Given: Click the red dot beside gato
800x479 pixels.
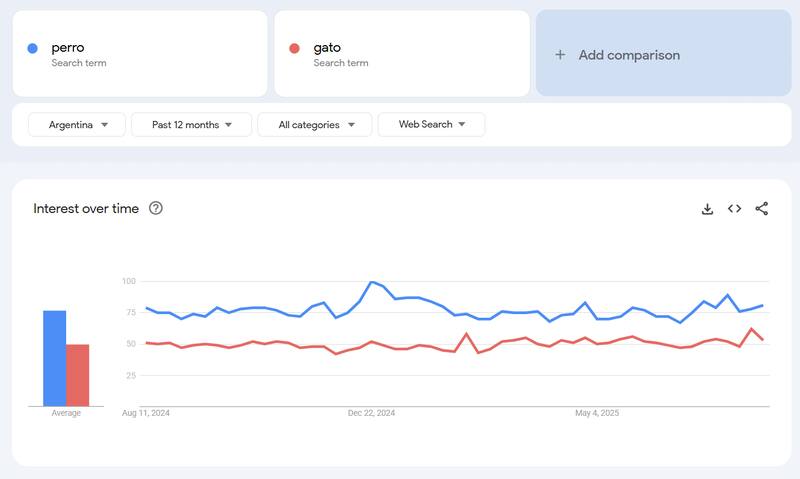Looking at the screenshot, I should pyautogui.click(x=294, y=48).
